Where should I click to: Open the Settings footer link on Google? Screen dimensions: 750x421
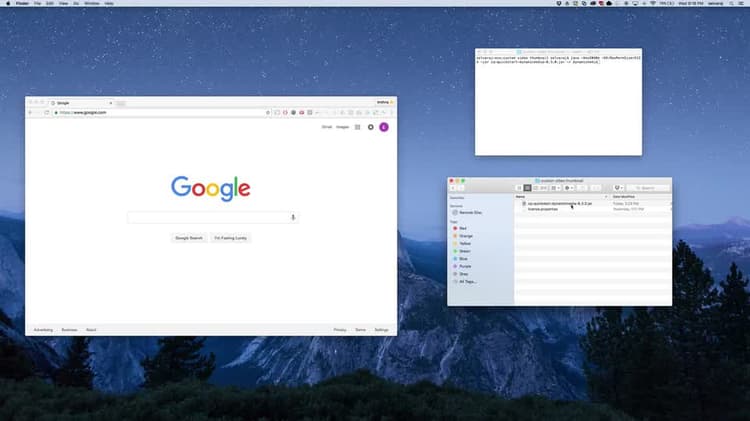coord(381,330)
